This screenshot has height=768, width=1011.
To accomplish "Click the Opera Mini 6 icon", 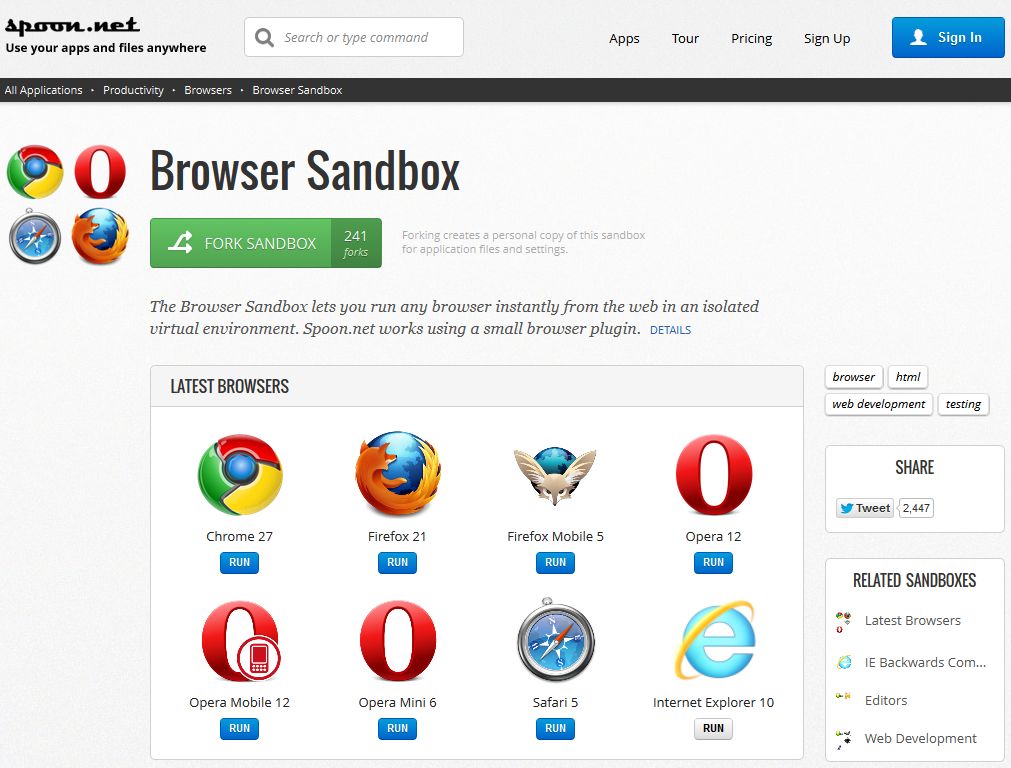I will click(x=398, y=641).
